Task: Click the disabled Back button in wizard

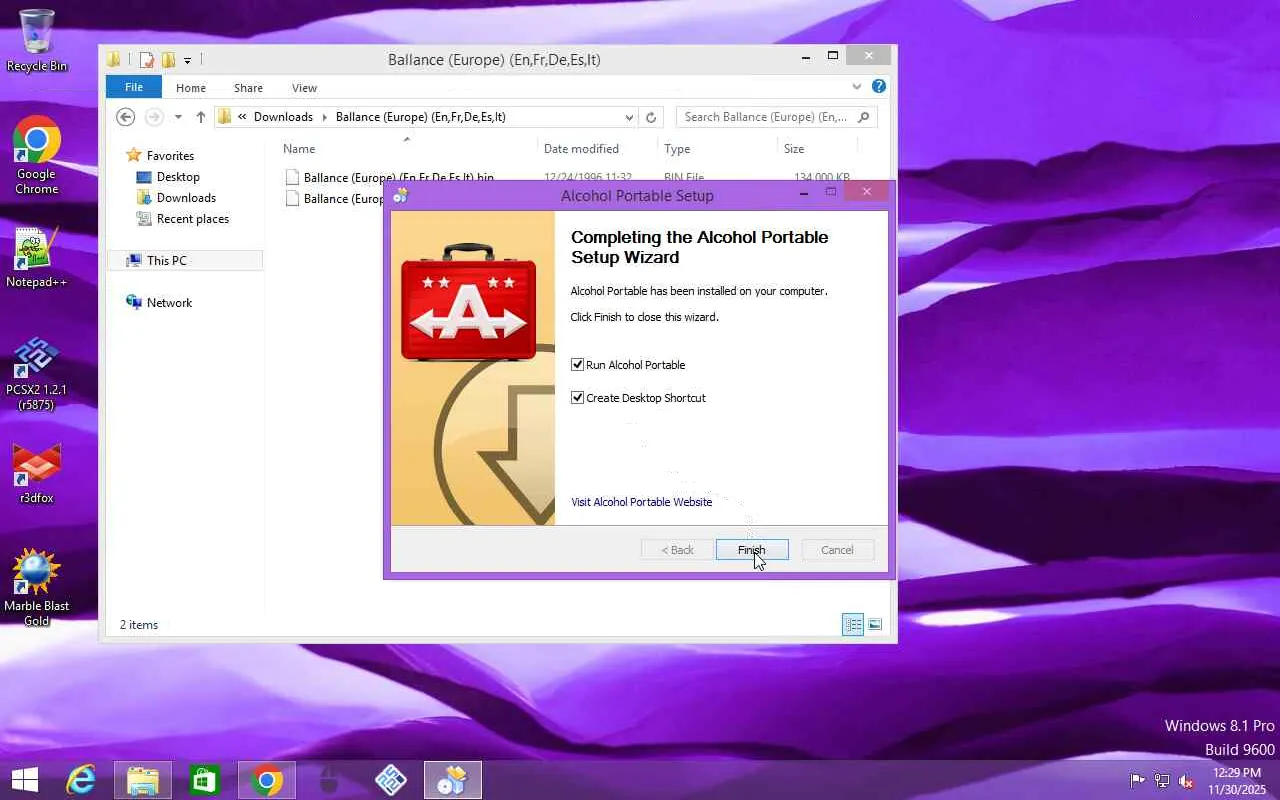Action: (677, 550)
